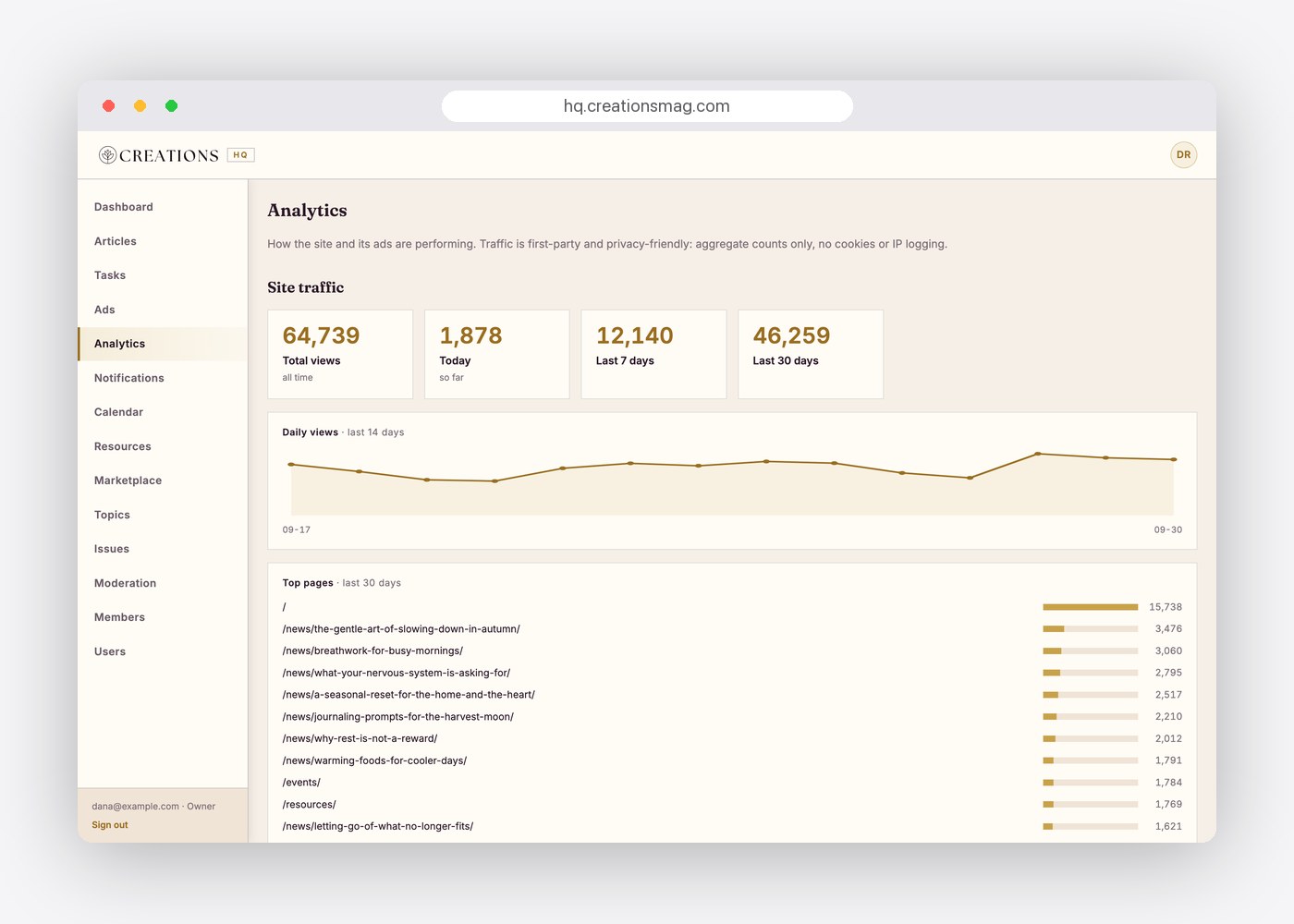This screenshot has height=924, width=1294.
Task: Navigate to the Calendar page
Action: click(163, 412)
